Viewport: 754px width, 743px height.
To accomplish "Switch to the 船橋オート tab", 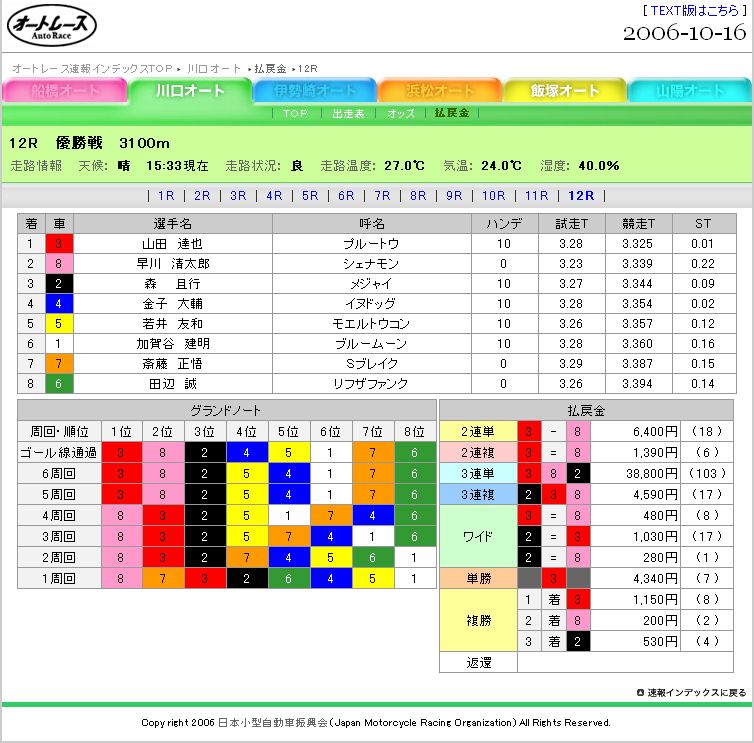I will pyautogui.click(x=65, y=90).
